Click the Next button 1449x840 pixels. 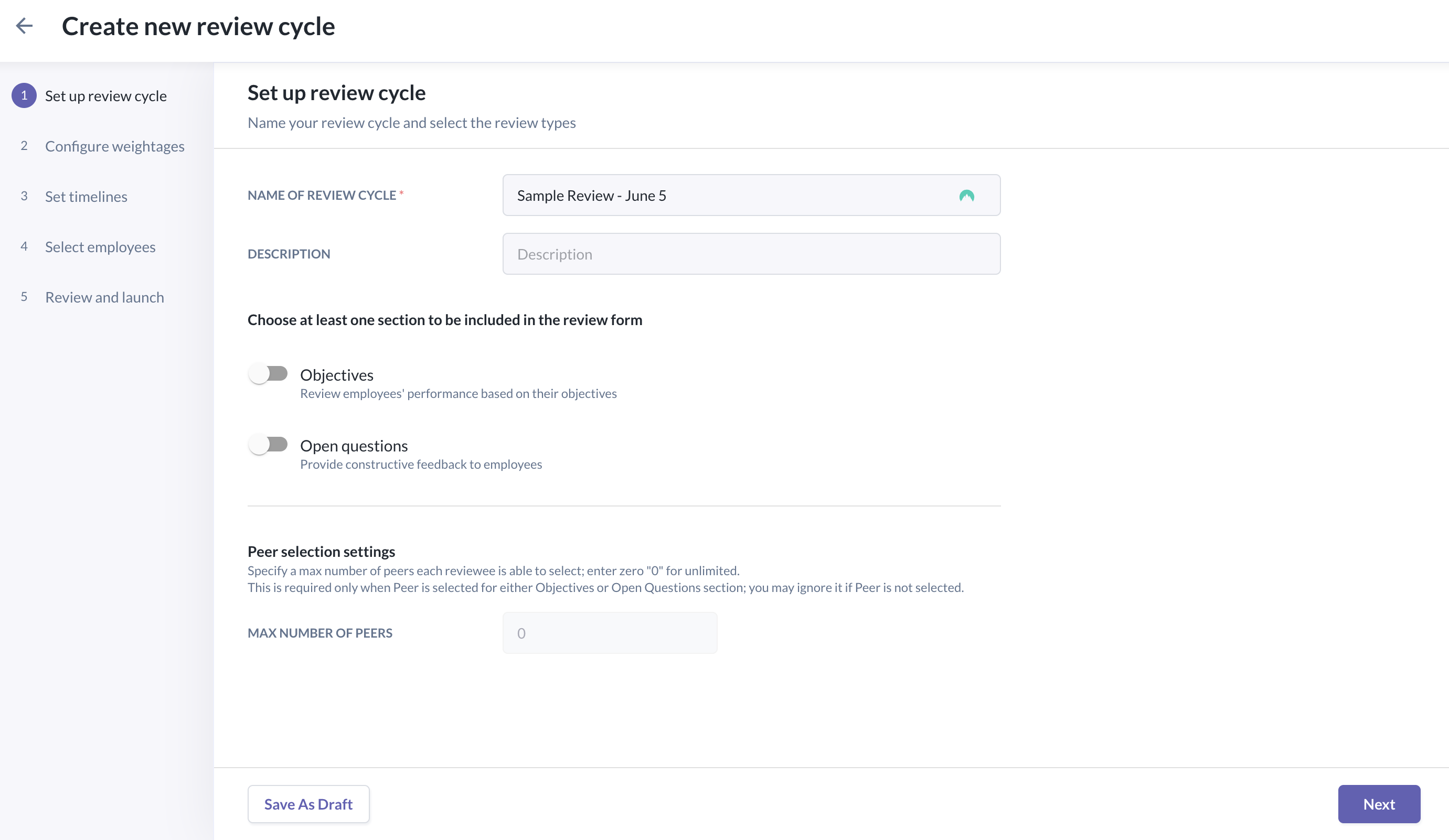[1378, 804]
